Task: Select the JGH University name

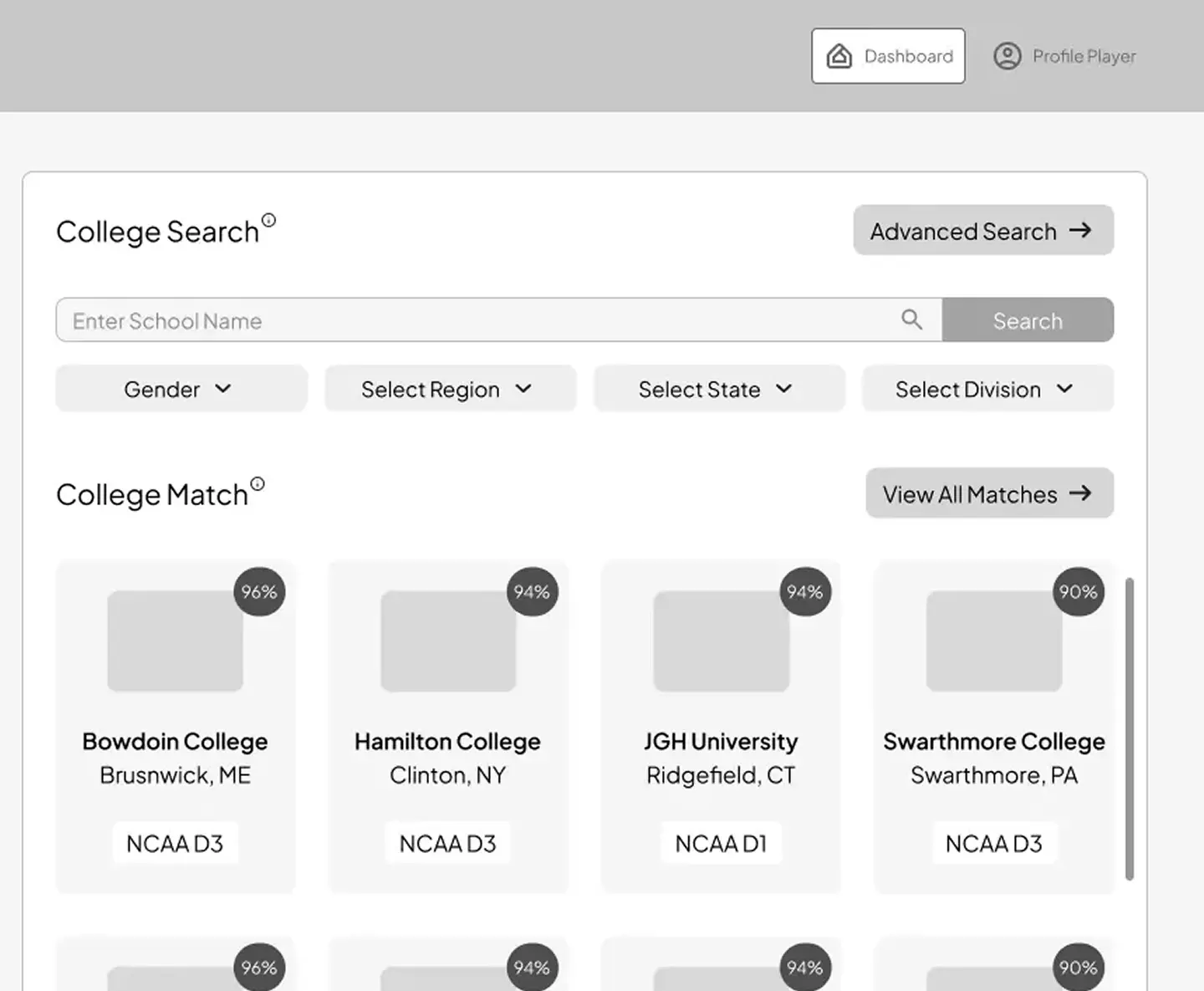Action: click(x=721, y=742)
